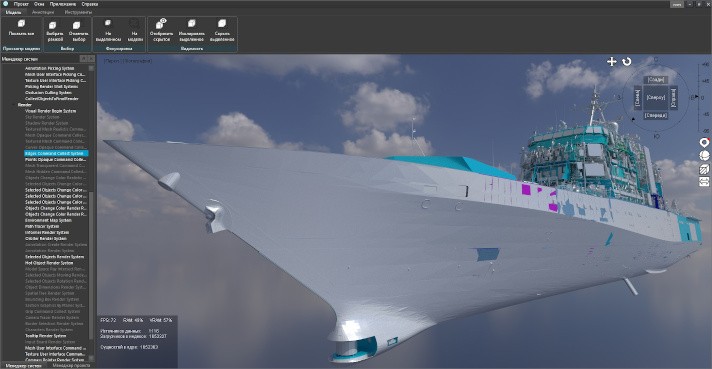Click the Показать все cube icon
This screenshot has width=712, height=369.
tap(21, 24)
